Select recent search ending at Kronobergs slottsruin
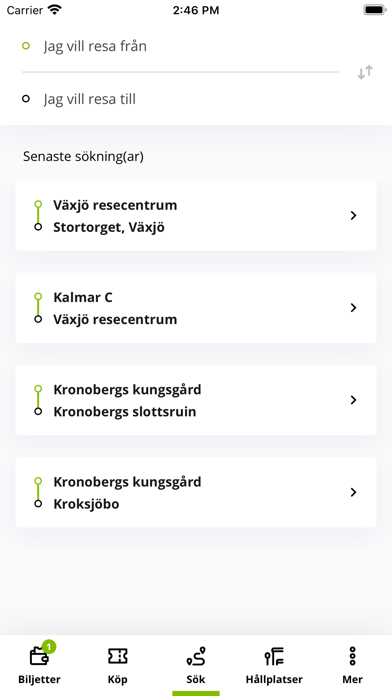 [x=196, y=400]
